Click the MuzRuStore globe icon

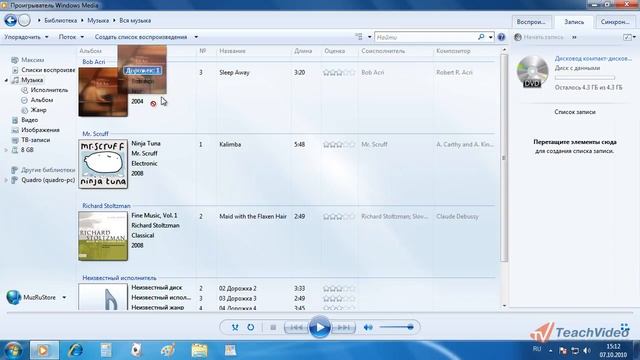13,298
